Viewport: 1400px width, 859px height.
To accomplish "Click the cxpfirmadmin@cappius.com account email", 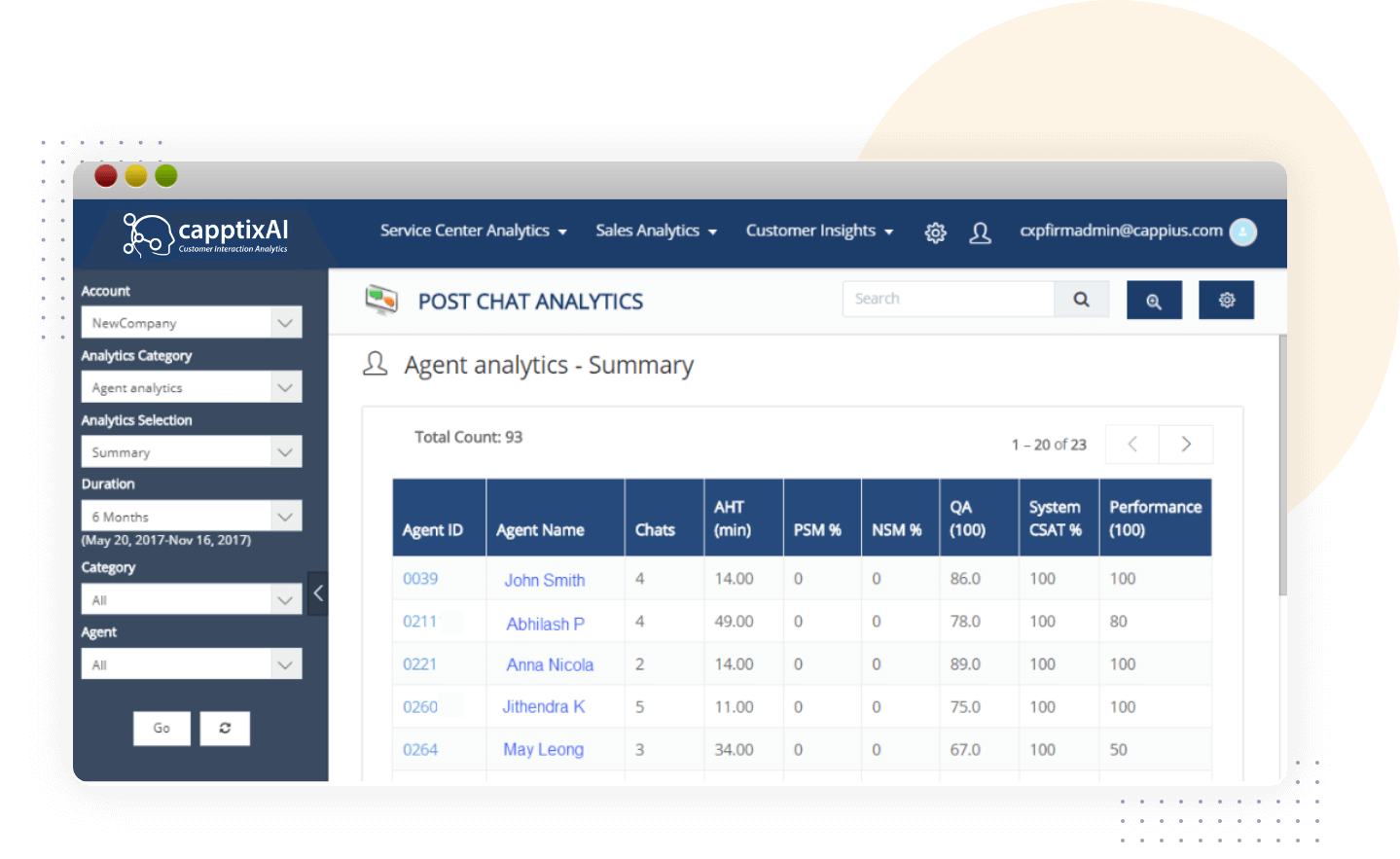I will pyautogui.click(x=1121, y=231).
